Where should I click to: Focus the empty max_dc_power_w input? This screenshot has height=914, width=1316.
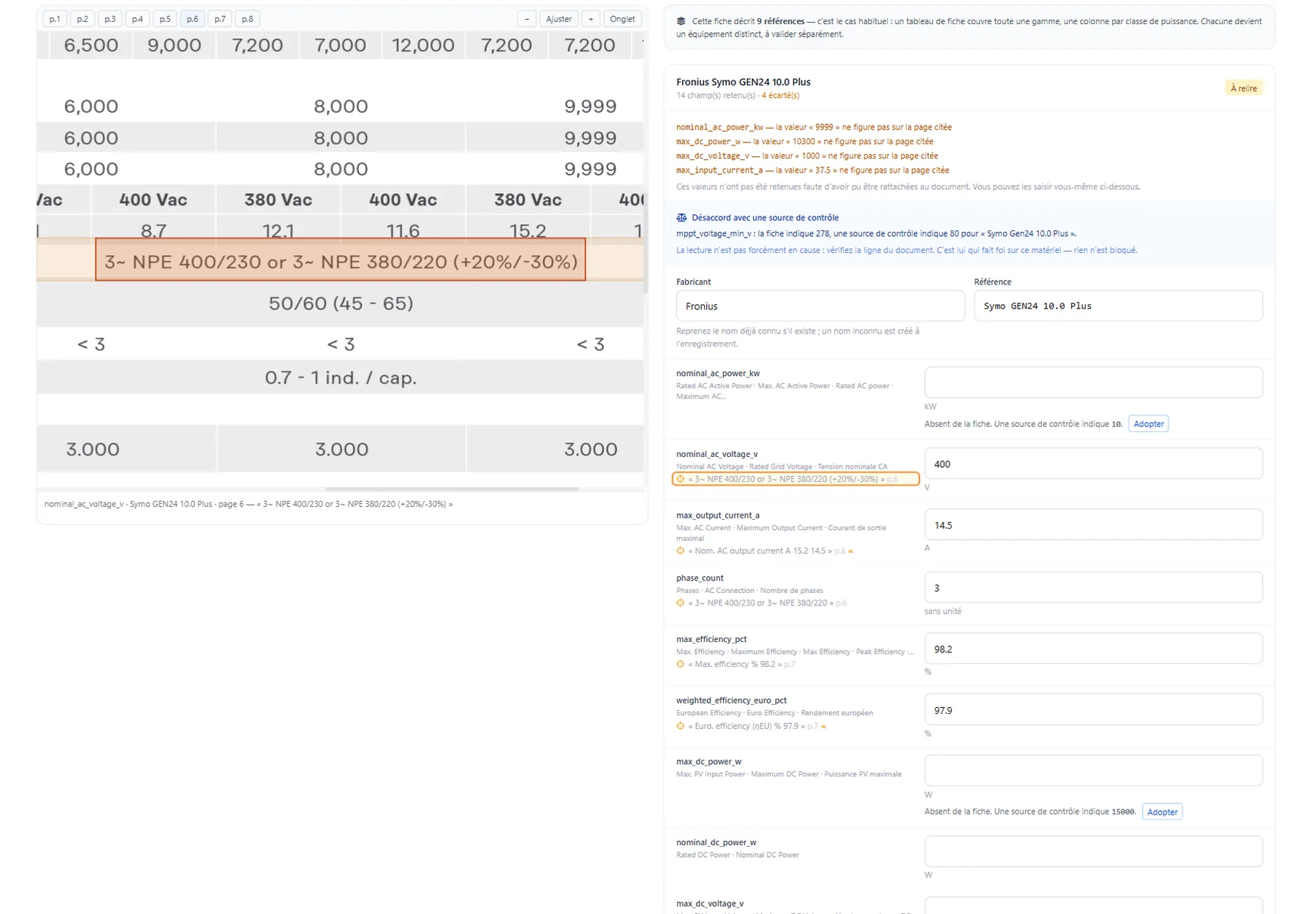[1093, 771]
